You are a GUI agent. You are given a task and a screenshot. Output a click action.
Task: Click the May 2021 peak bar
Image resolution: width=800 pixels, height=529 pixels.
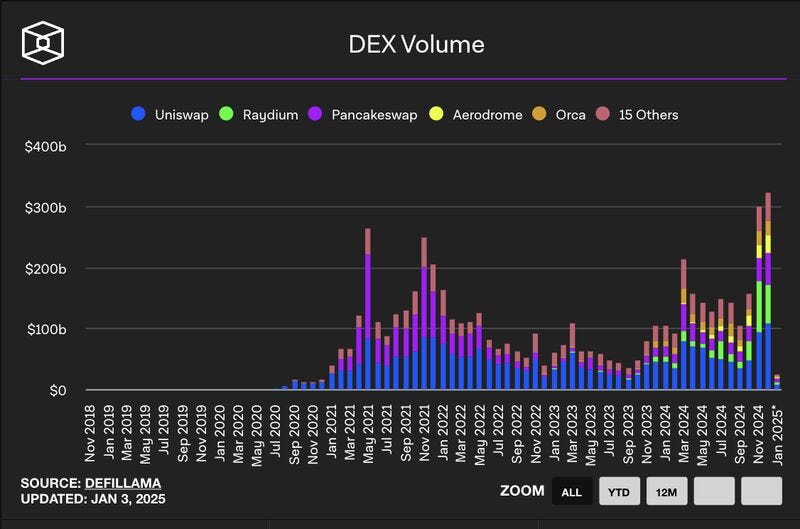point(368,309)
